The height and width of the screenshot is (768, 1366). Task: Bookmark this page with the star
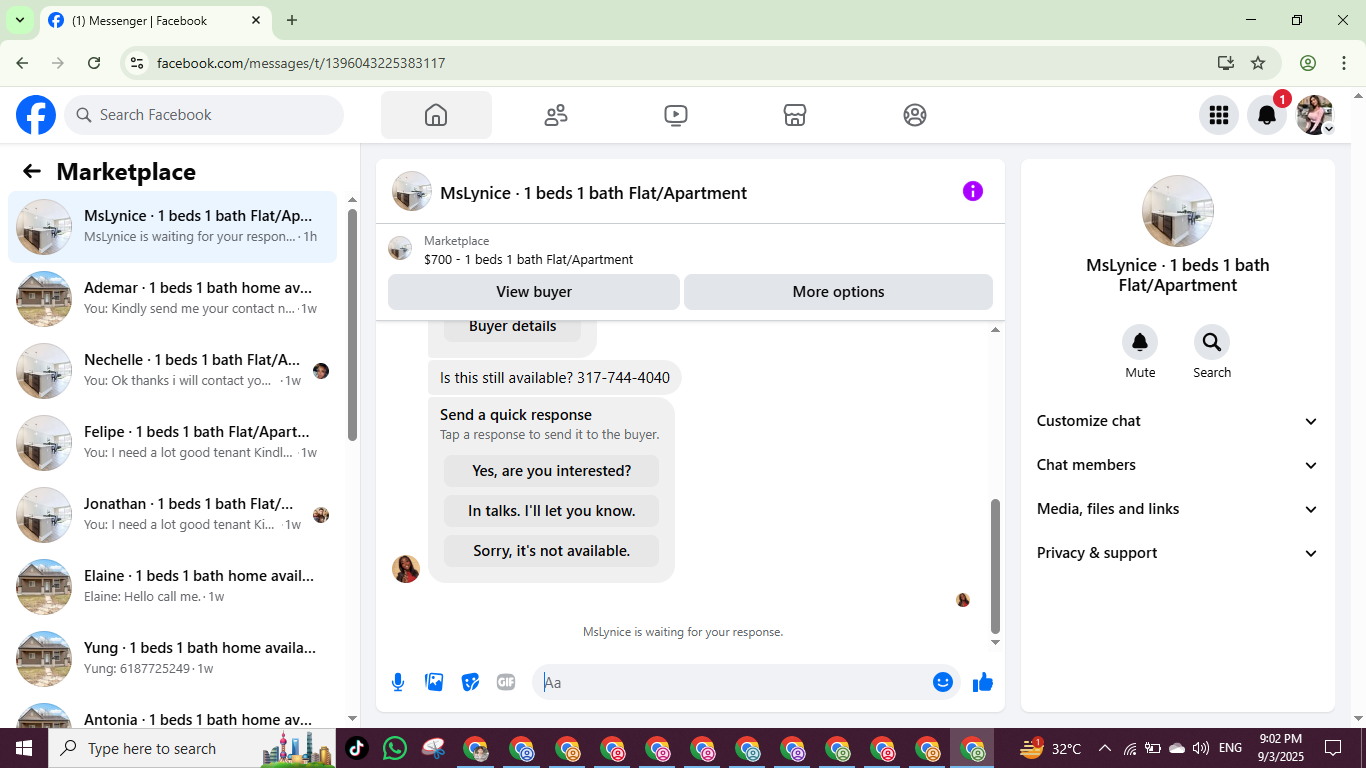click(x=1258, y=63)
